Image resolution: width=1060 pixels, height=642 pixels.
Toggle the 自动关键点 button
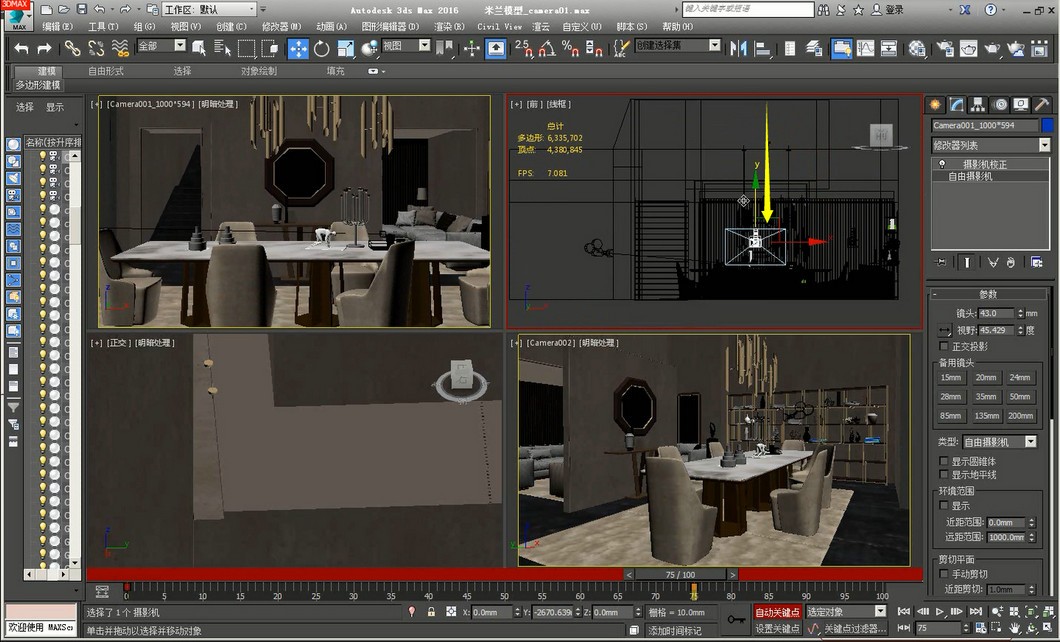777,611
